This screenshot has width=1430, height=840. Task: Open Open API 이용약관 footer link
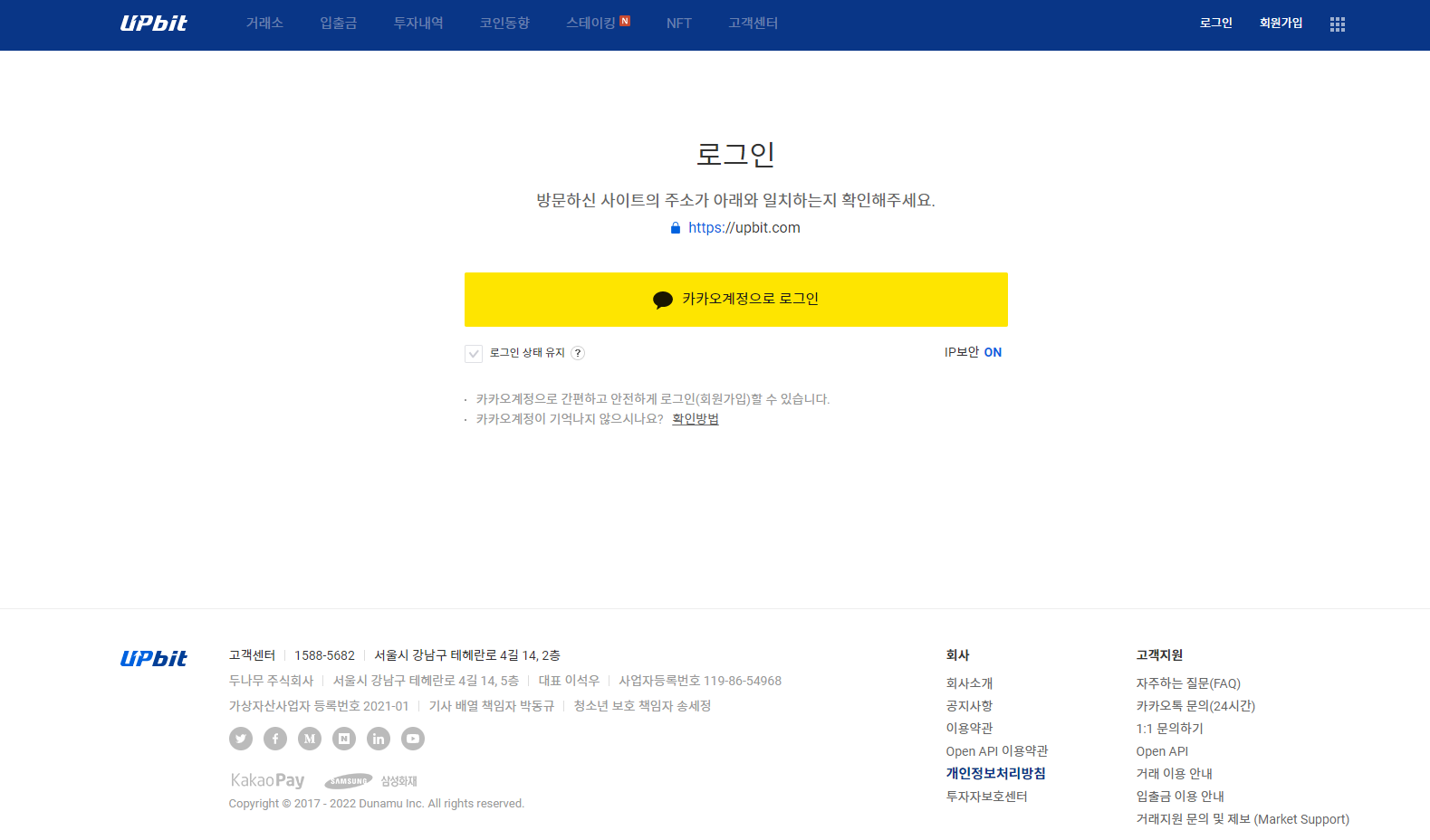coord(997,751)
